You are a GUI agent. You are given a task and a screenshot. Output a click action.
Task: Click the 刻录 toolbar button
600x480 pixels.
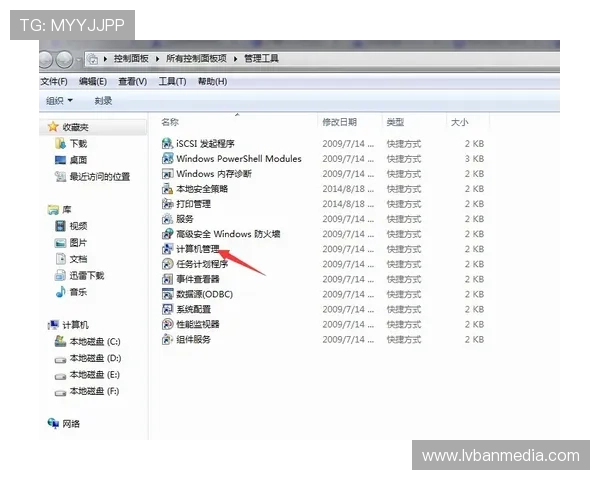103,101
